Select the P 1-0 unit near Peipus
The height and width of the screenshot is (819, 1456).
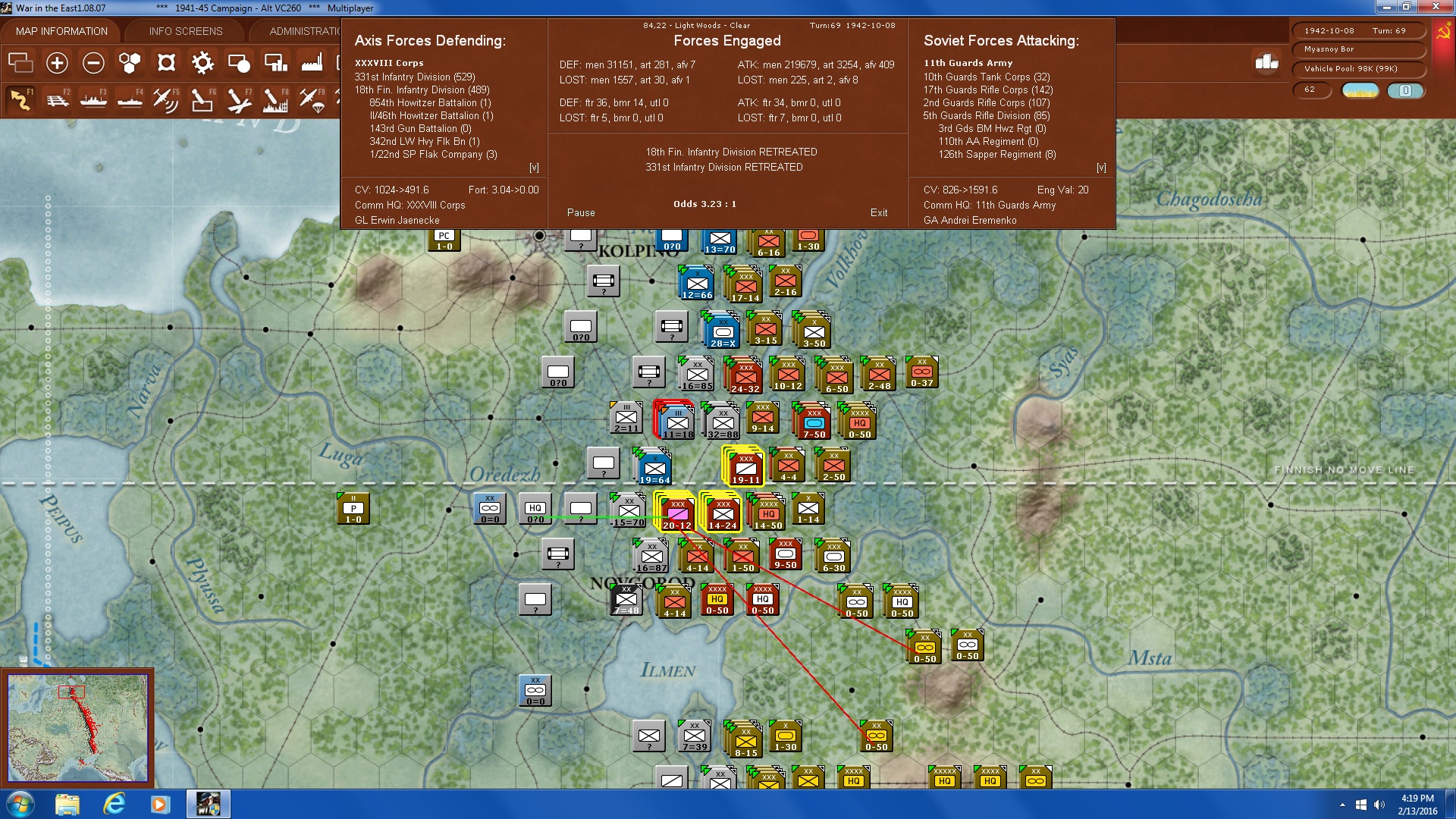pyautogui.click(x=353, y=509)
